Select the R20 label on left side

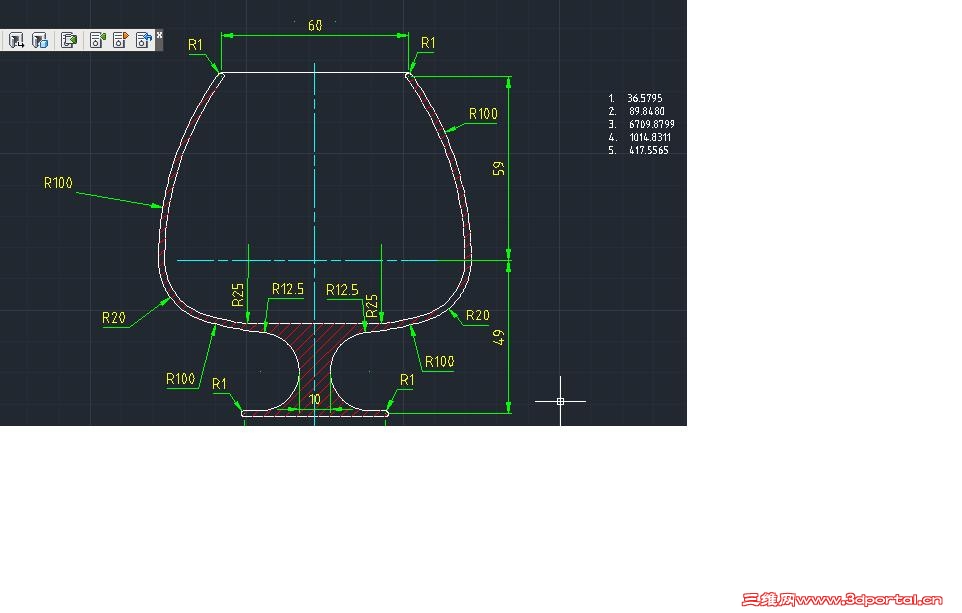[114, 318]
